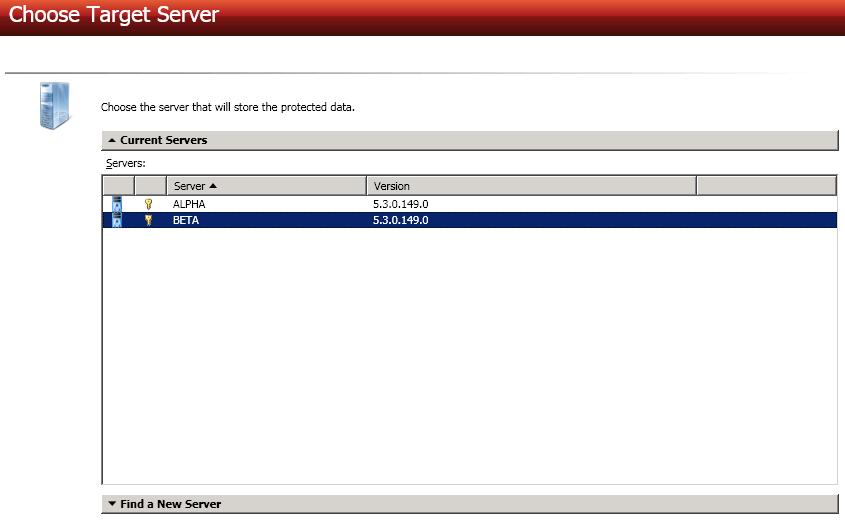Click ALPHA's version 5.3.0.149.0 cell

tap(400, 204)
